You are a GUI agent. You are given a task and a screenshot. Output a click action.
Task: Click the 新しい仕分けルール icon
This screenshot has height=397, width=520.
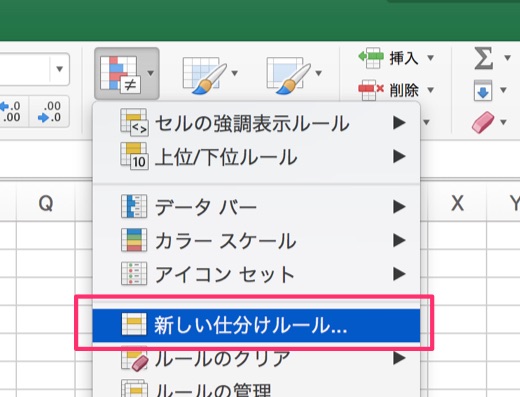coord(134,324)
